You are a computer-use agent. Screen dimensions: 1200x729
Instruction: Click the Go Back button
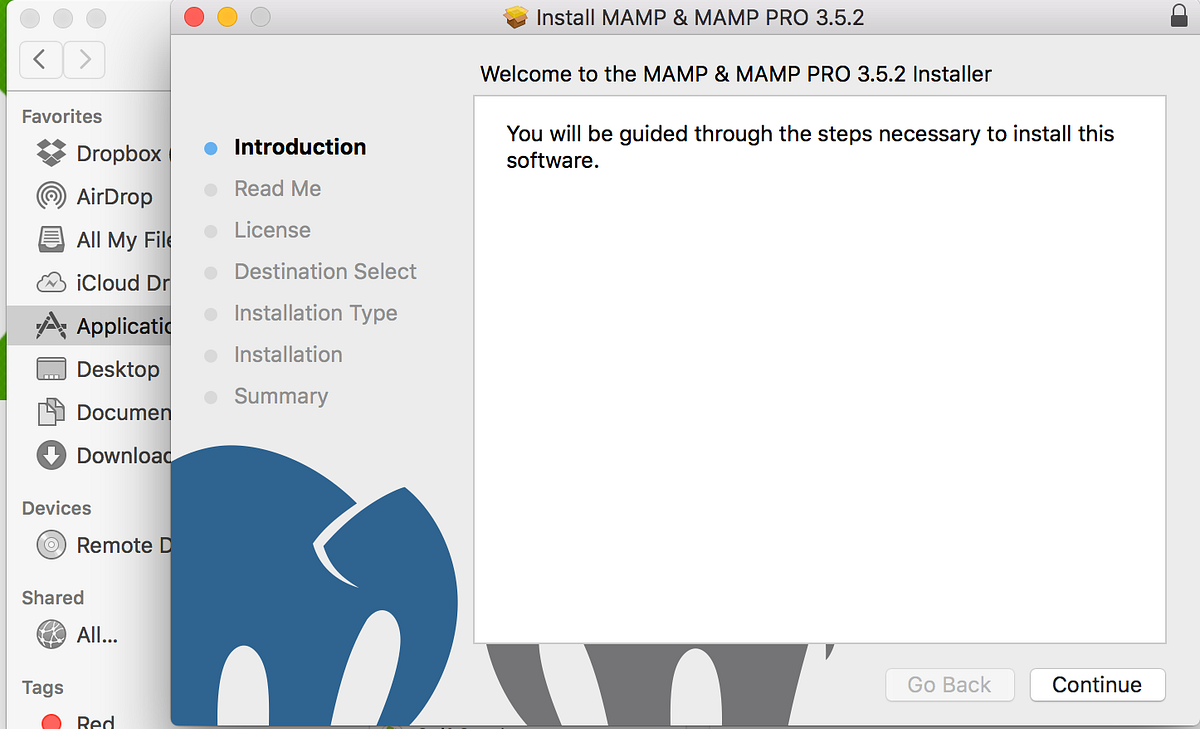click(949, 685)
